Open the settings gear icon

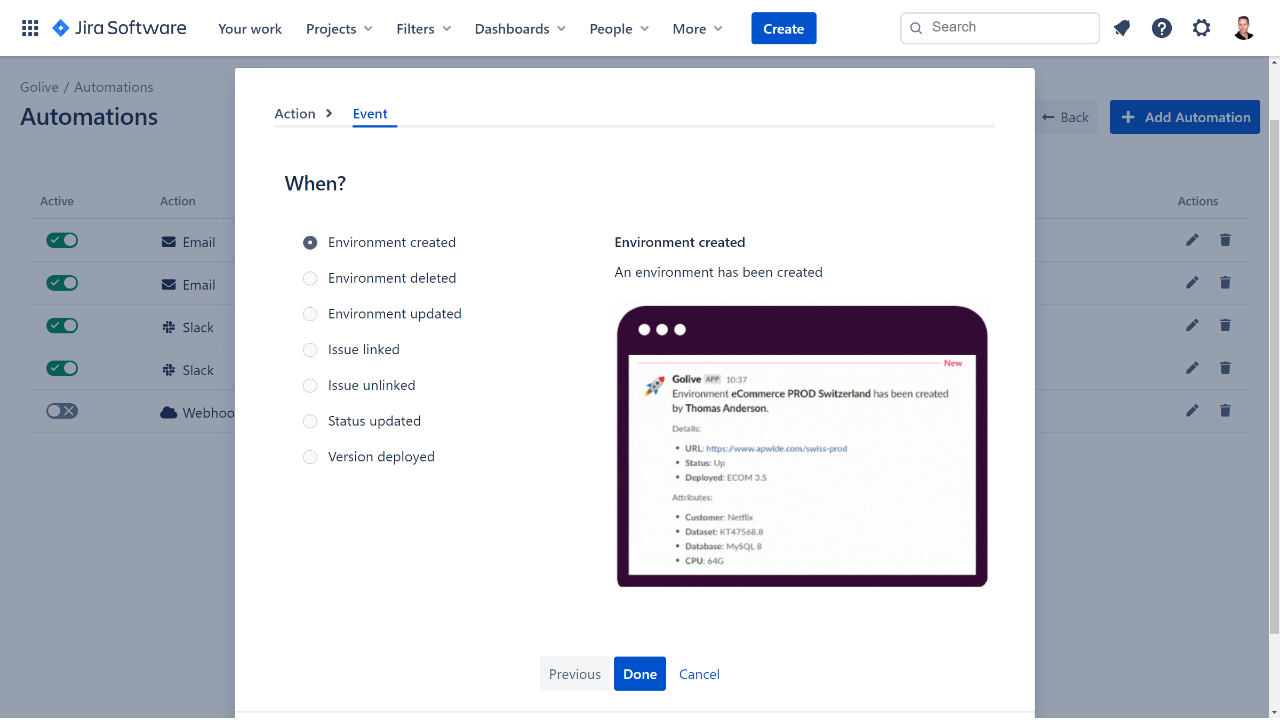(x=1201, y=28)
